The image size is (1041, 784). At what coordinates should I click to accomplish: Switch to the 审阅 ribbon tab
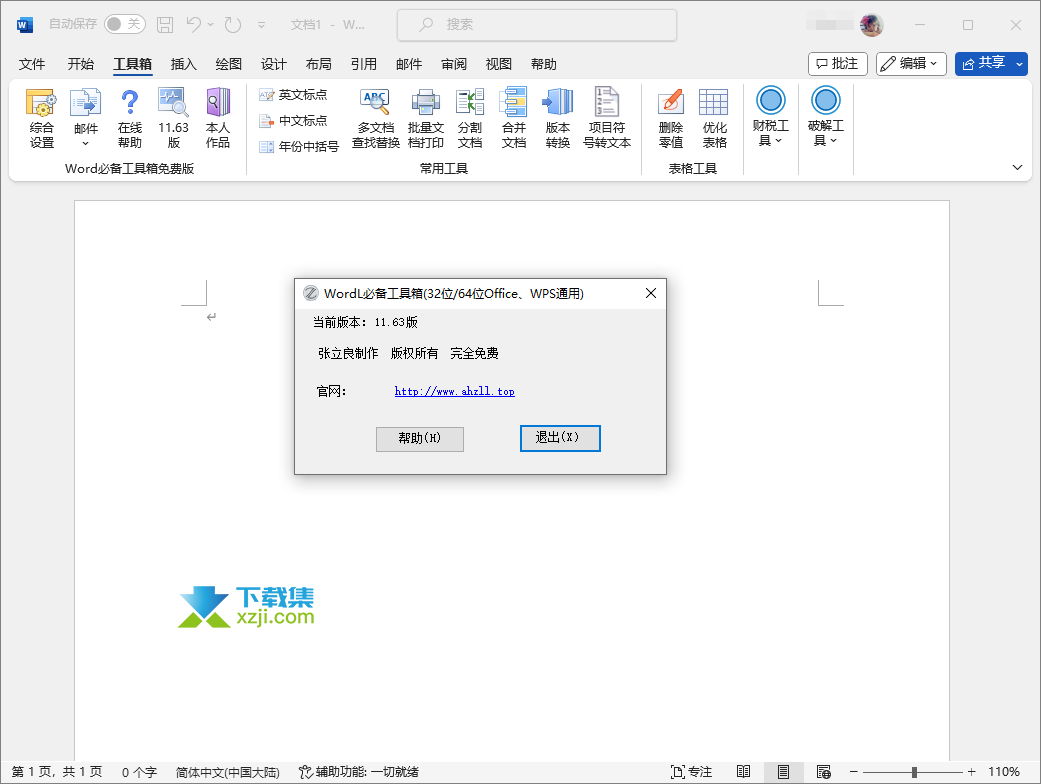(x=454, y=64)
